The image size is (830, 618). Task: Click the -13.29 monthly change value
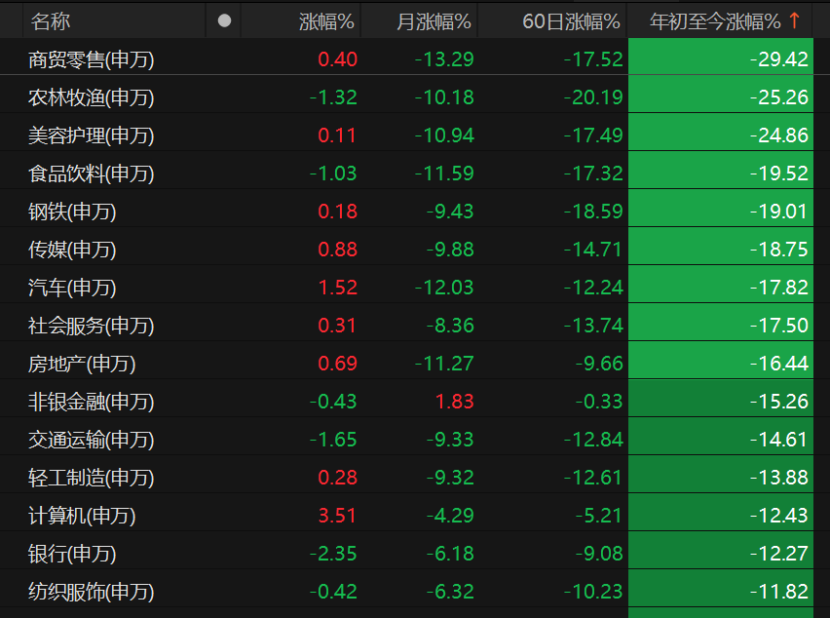pos(444,59)
